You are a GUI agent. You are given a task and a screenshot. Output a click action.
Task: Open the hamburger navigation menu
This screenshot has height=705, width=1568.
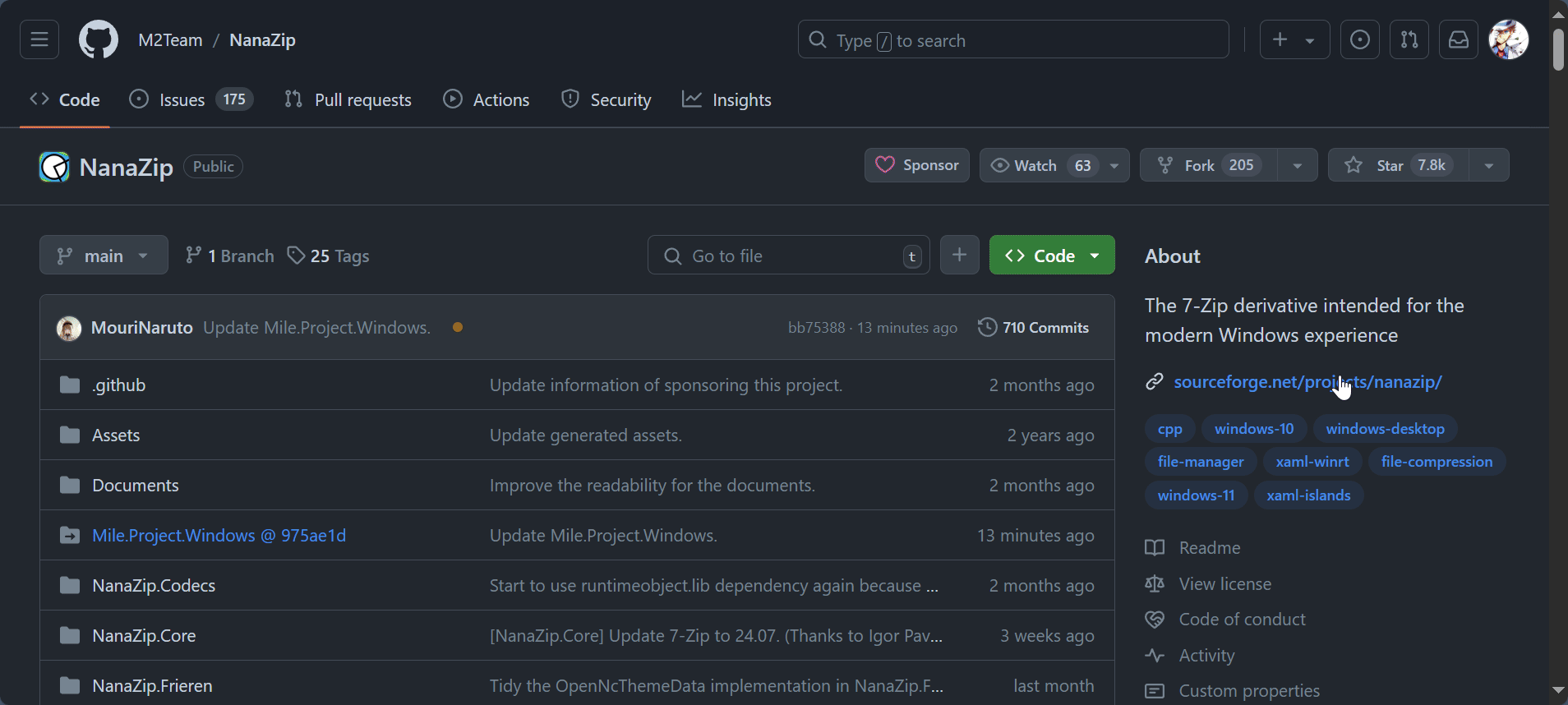pos(39,39)
